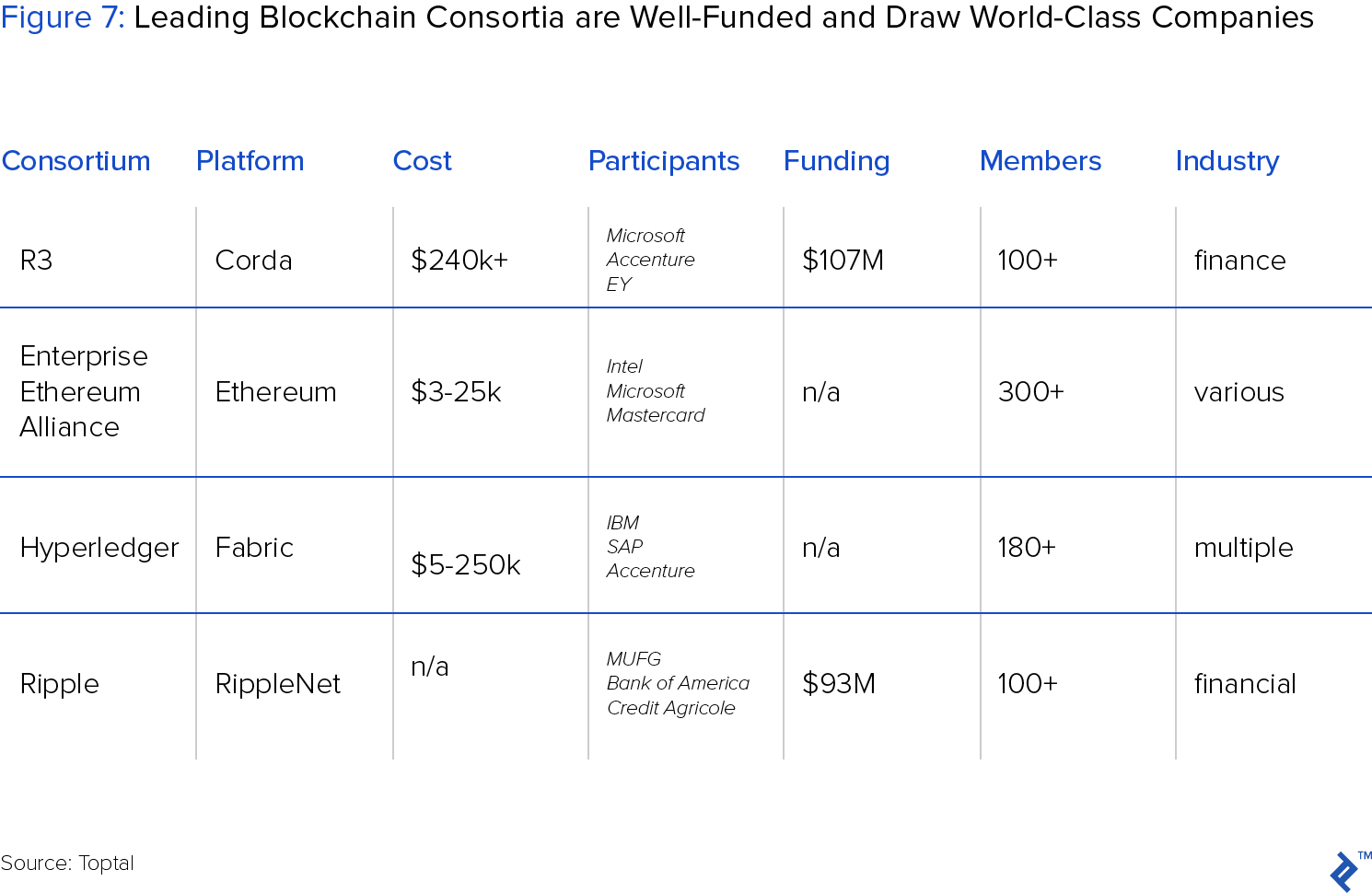The height and width of the screenshot is (893, 1372).
Task: Select the Platform column header
Action: [x=250, y=161]
